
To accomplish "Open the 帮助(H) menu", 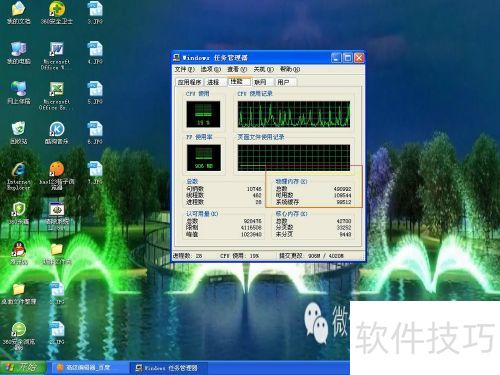I will [290, 69].
